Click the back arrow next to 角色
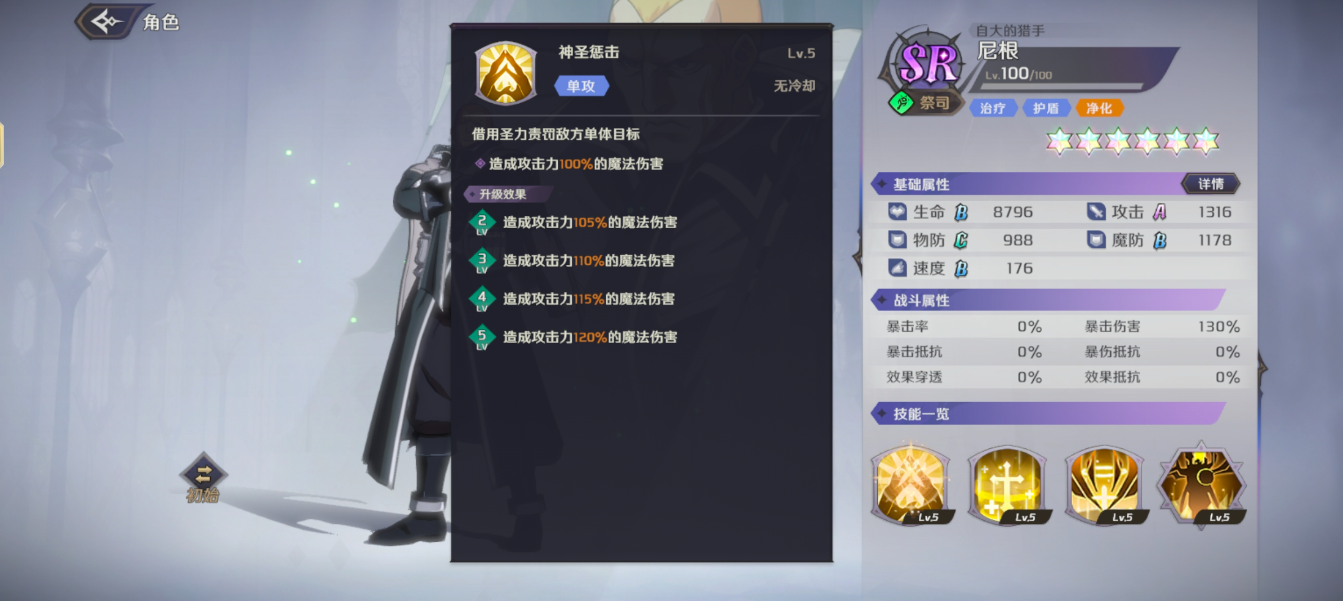The image size is (1343, 601). point(105,21)
